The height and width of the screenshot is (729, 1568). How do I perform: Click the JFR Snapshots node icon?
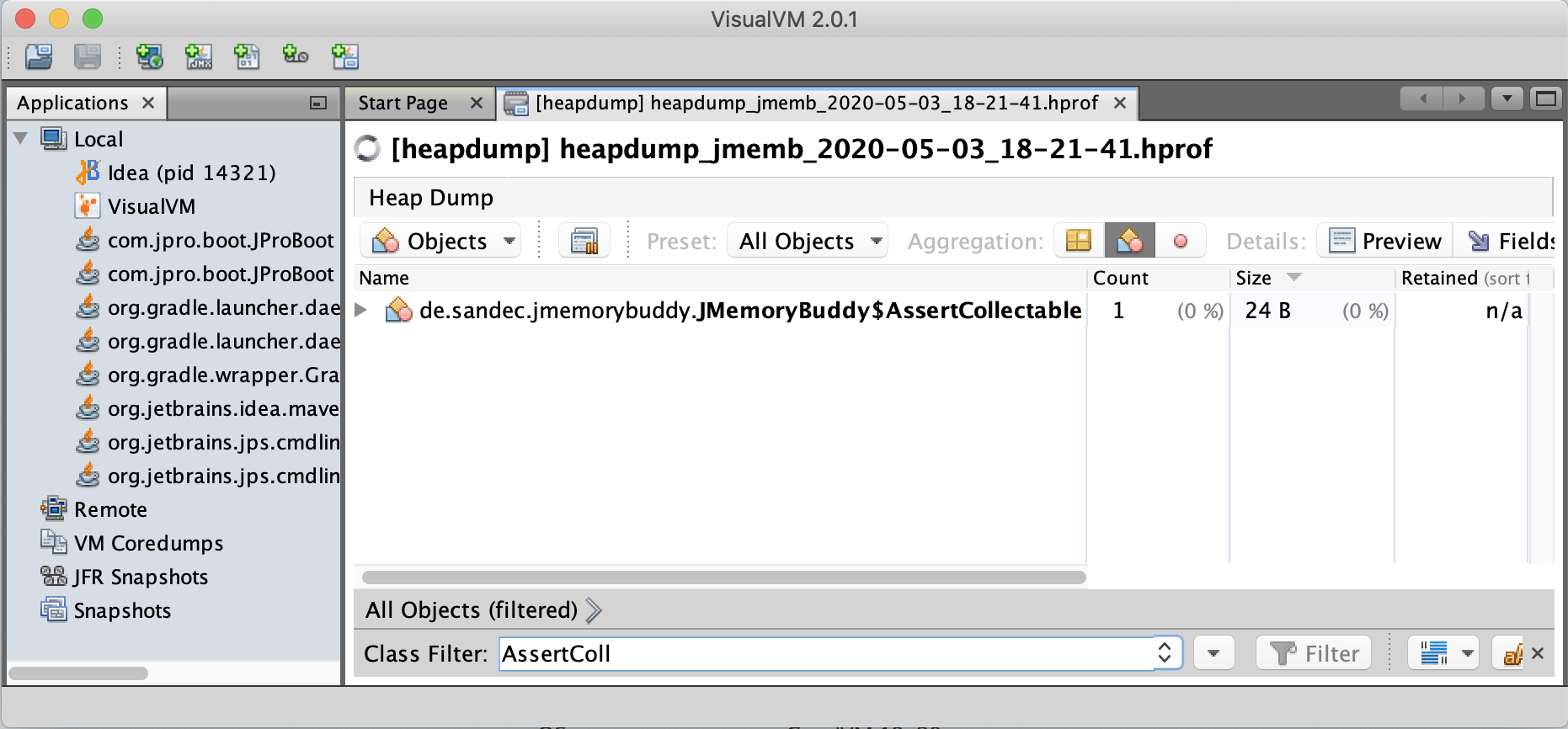click(x=54, y=576)
